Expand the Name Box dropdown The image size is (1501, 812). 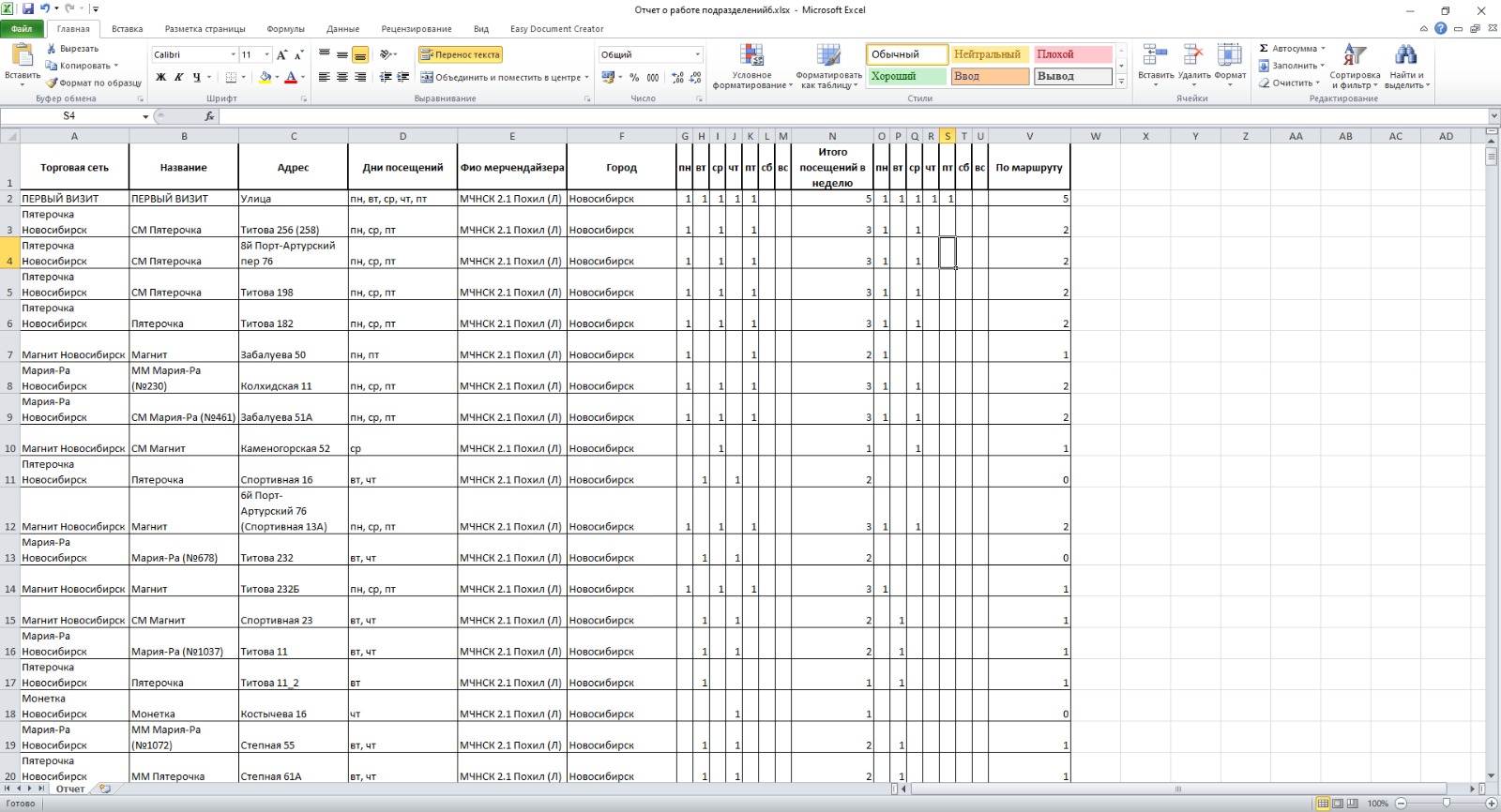click(145, 116)
